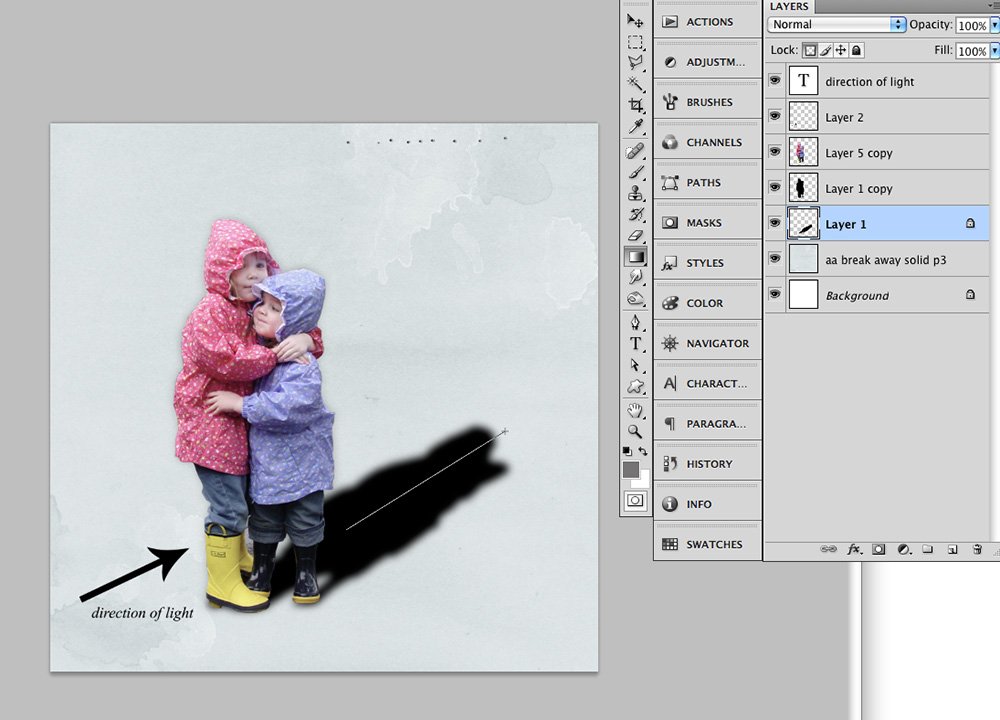Toggle visibility of Layer 1
This screenshot has width=1000, height=720.
775,224
